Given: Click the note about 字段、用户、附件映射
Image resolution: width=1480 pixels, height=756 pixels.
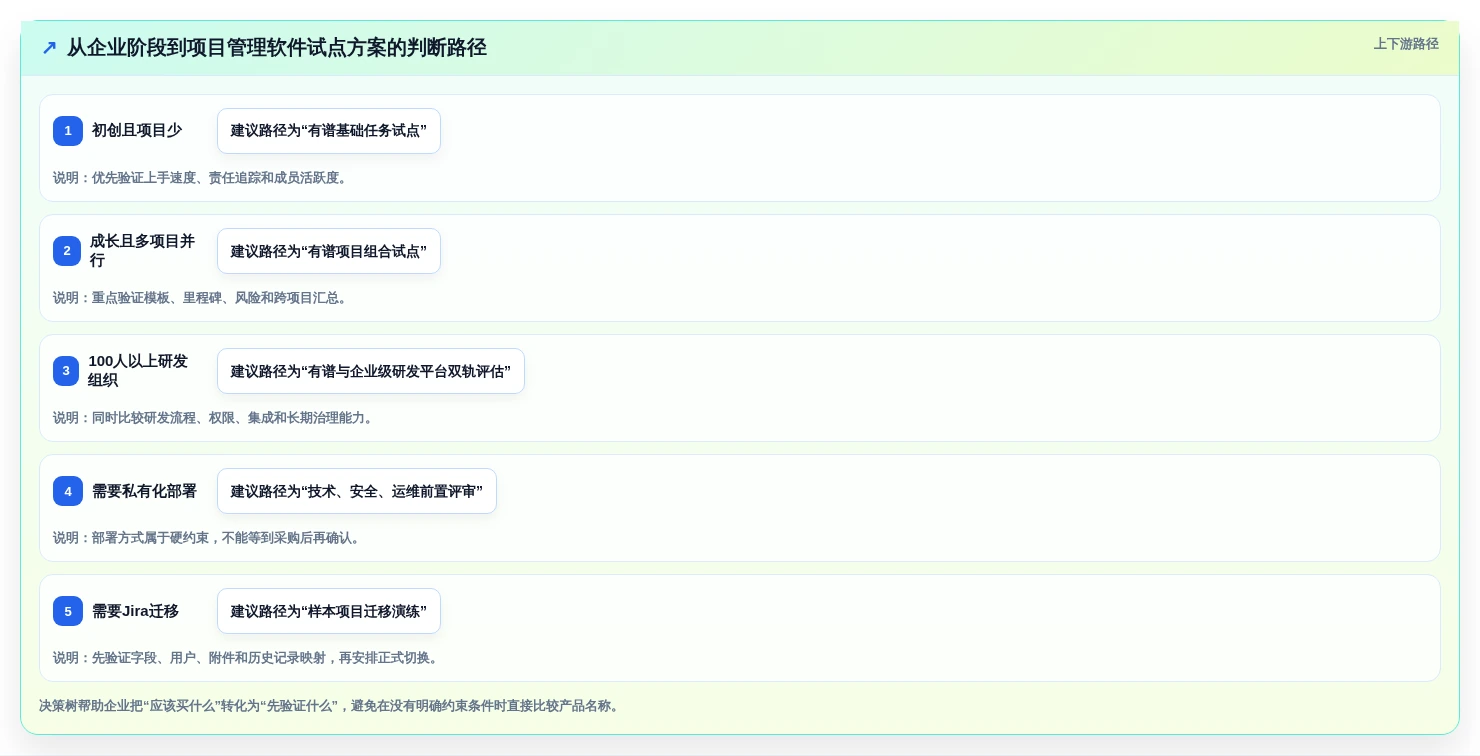Looking at the screenshot, I should click(247, 658).
